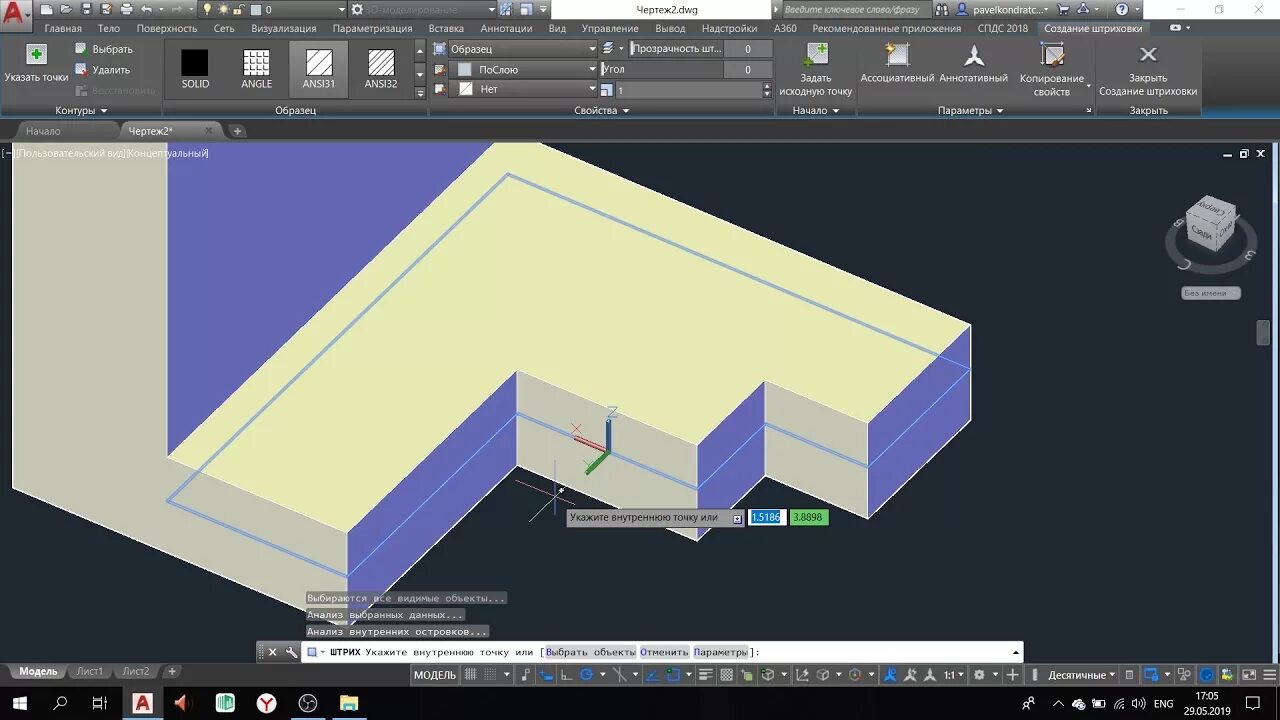The height and width of the screenshot is (720, 1280).
Task: Expand the Свойства panel
Action: 602,110
